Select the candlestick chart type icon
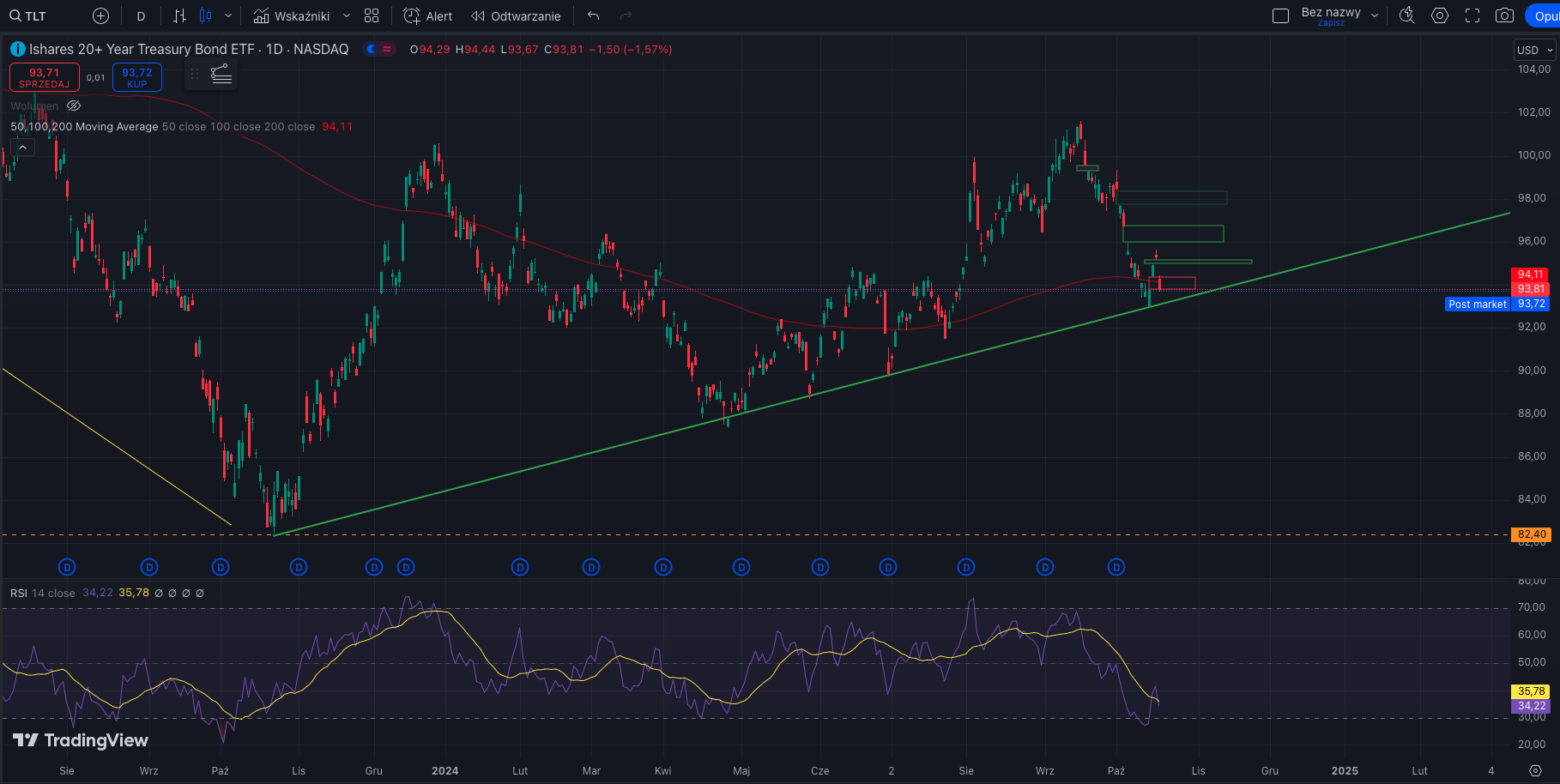The width and height of the screenshot is (1560, 784). pos(206,15)
